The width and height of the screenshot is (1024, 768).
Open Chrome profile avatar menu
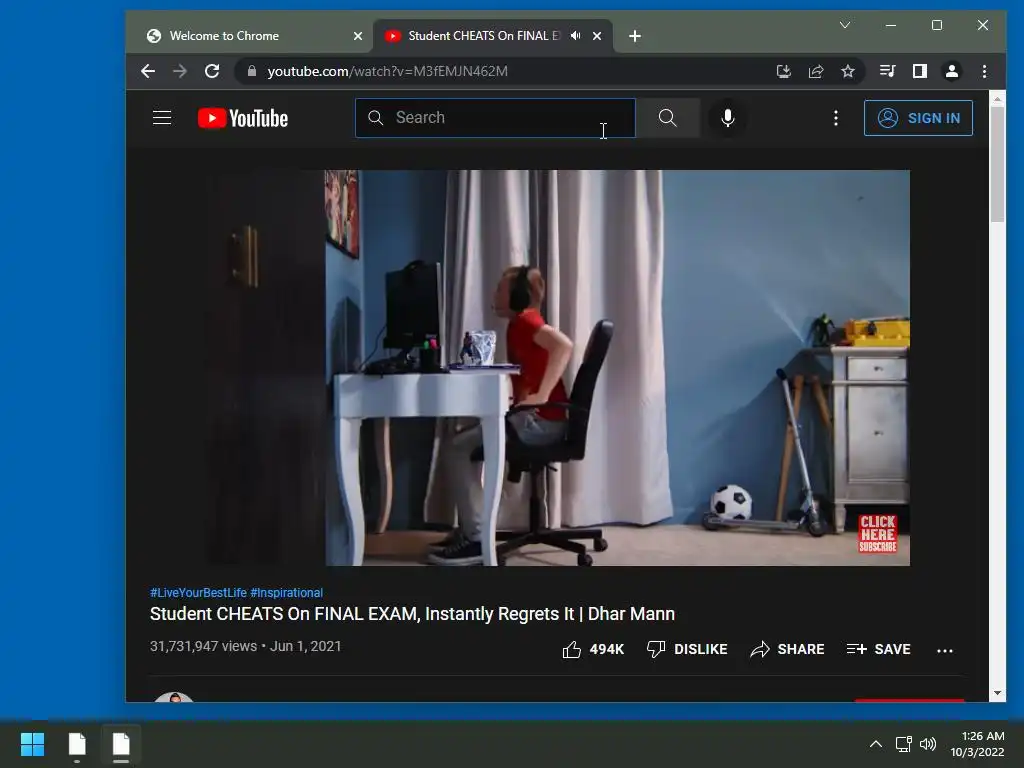pos(952,71)
